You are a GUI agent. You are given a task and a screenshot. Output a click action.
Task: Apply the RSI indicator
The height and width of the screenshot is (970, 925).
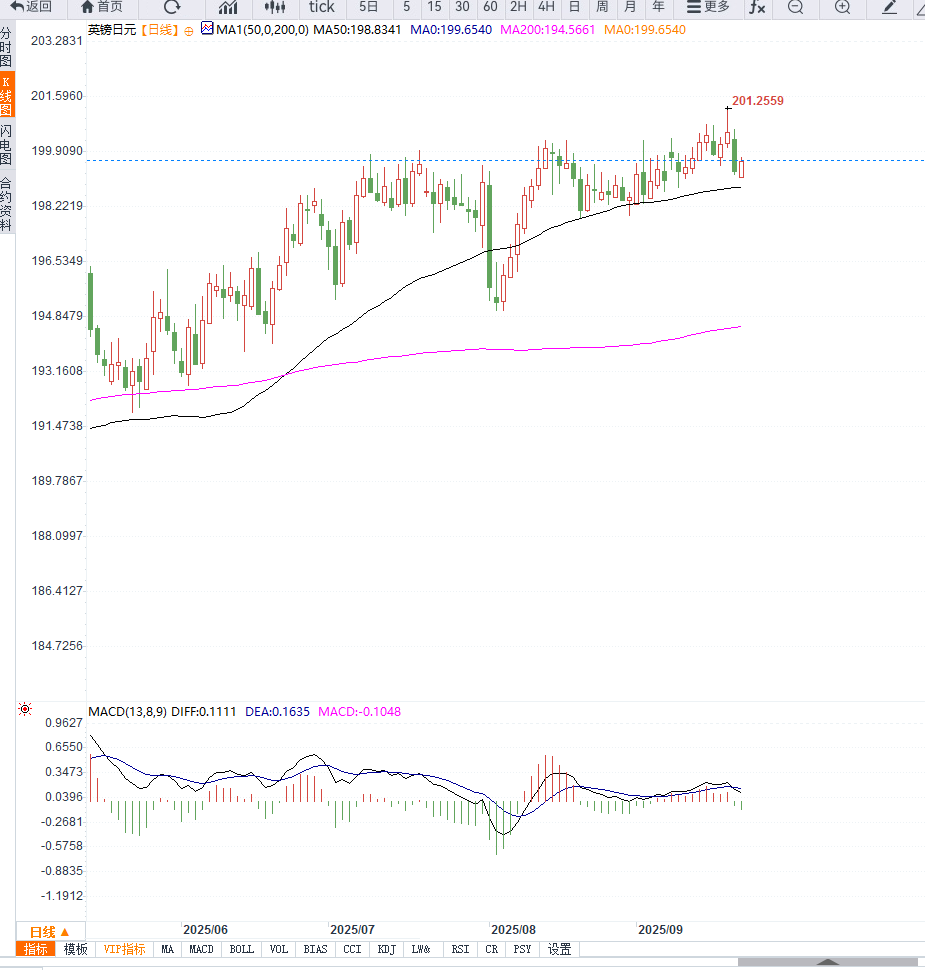tap(460, 949)
